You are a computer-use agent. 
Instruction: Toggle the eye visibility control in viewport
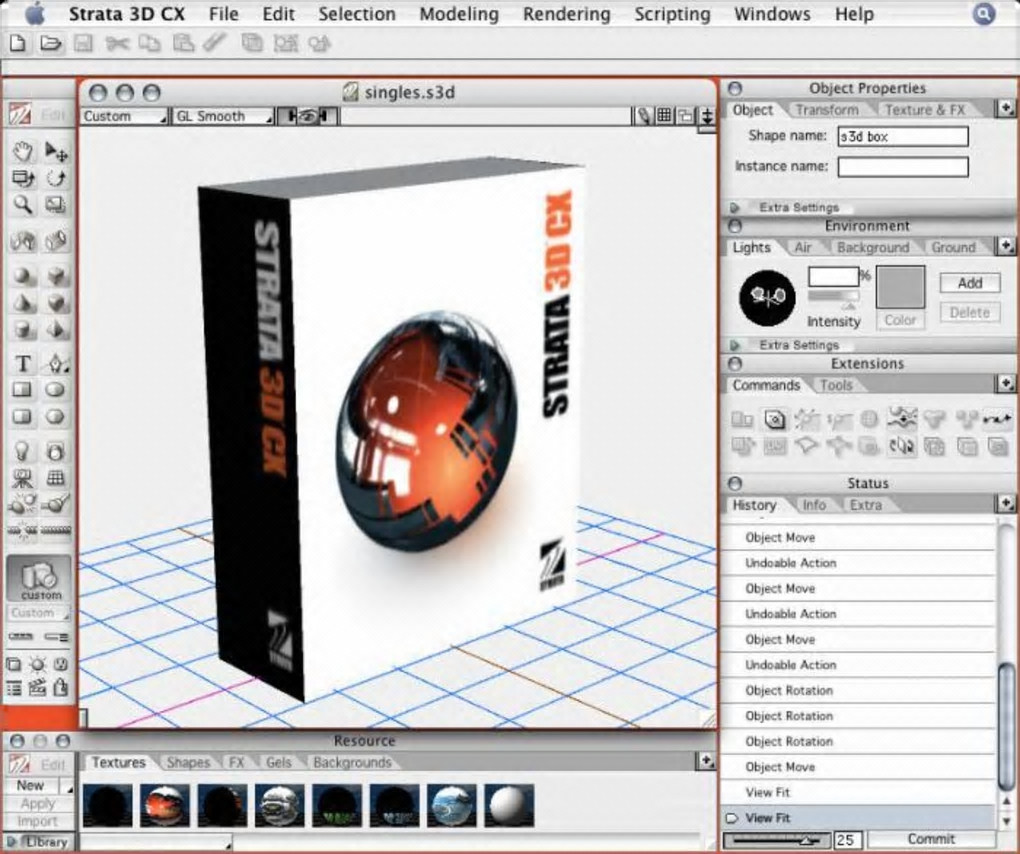coord(307,116)
